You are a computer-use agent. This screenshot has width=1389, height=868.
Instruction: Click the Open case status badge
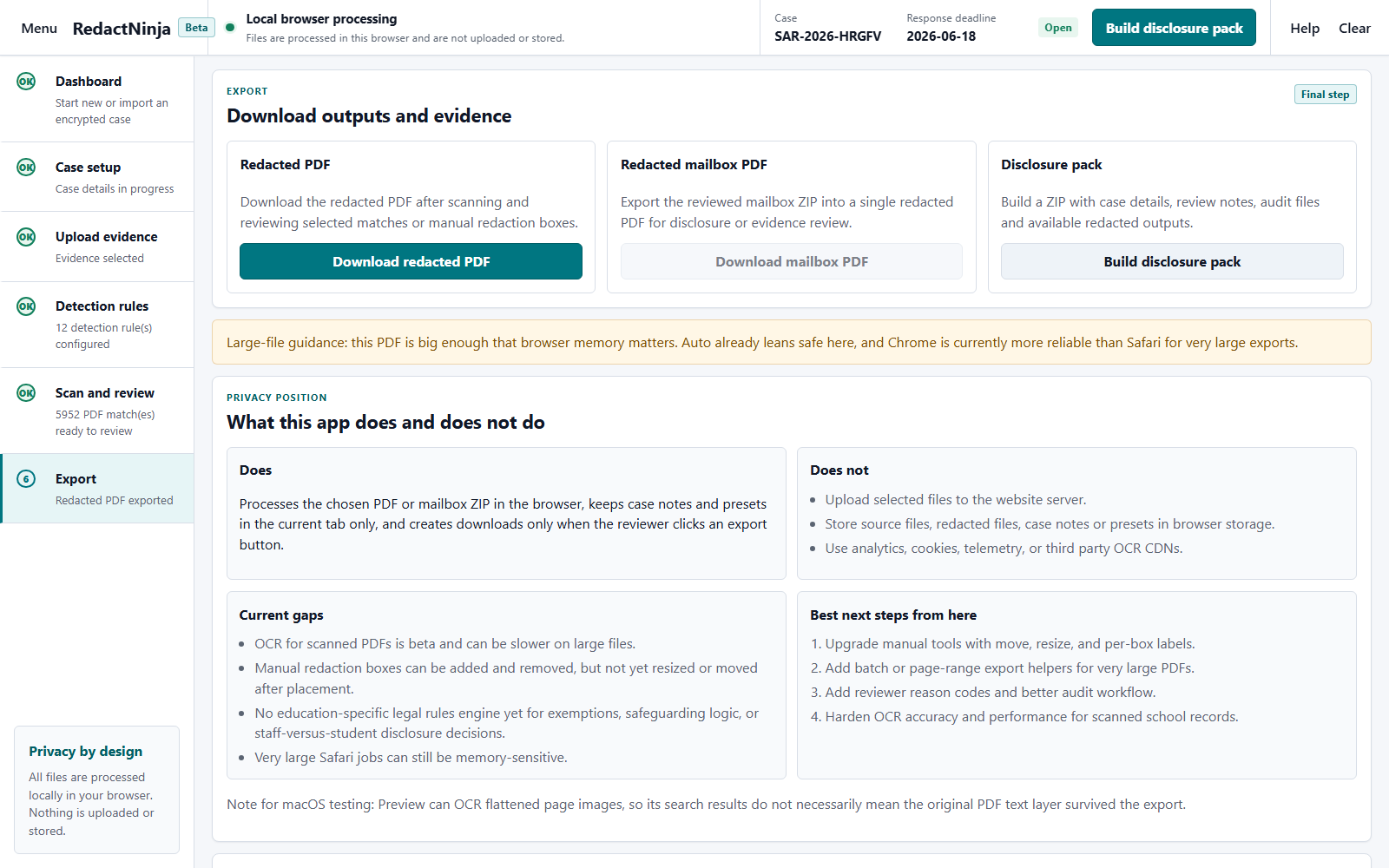[1057, 28]
